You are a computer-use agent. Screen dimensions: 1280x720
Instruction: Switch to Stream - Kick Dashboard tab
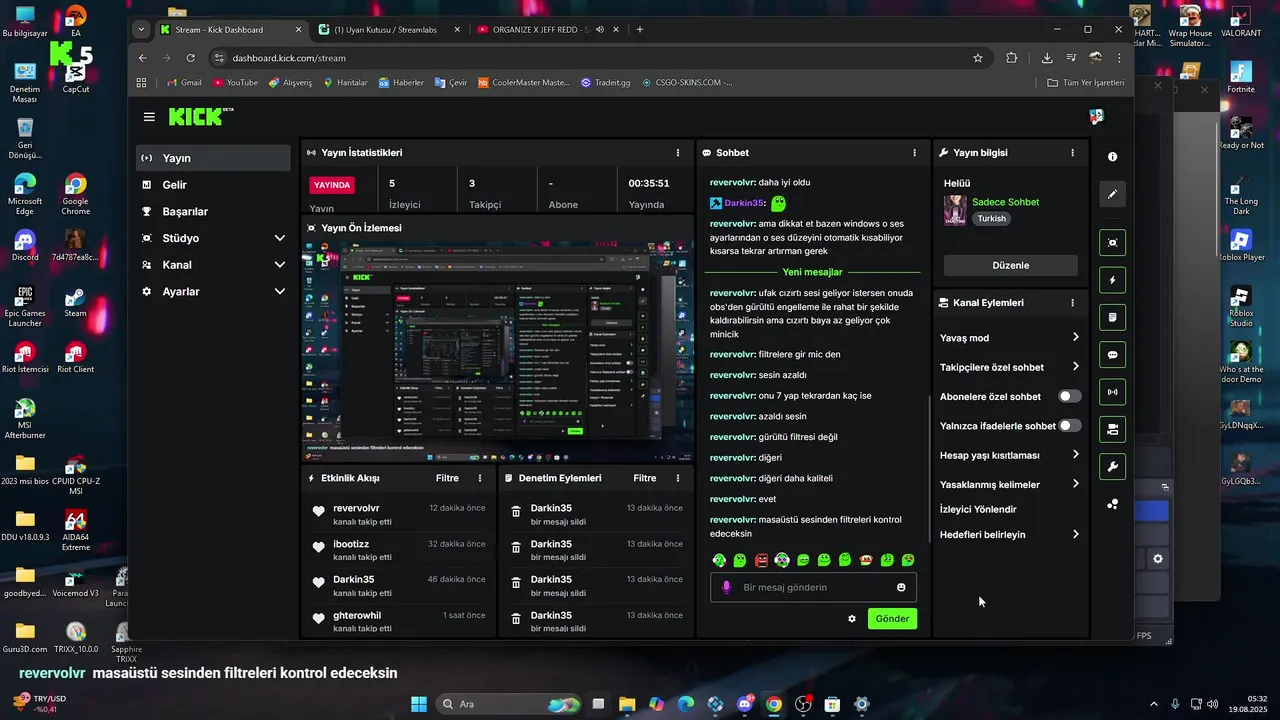(x=229, y=29)
